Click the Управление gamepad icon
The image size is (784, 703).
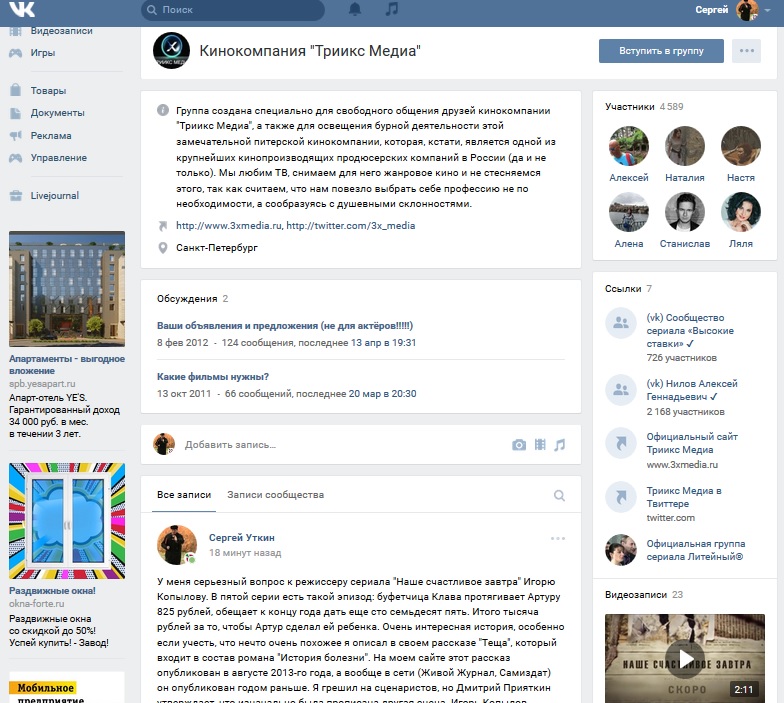coord(16,158)
